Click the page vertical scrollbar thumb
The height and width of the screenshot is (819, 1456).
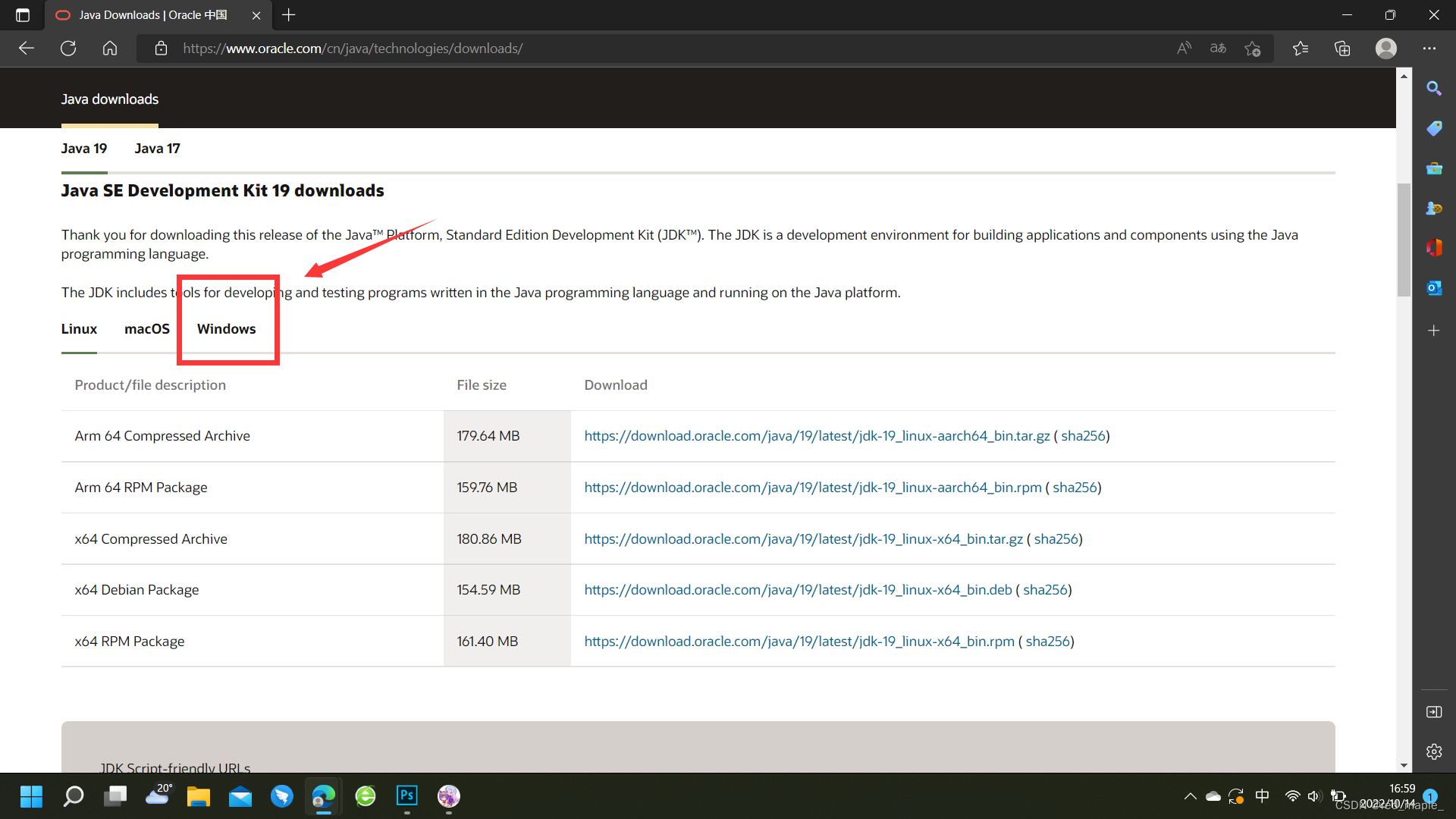click(1404, 239)
